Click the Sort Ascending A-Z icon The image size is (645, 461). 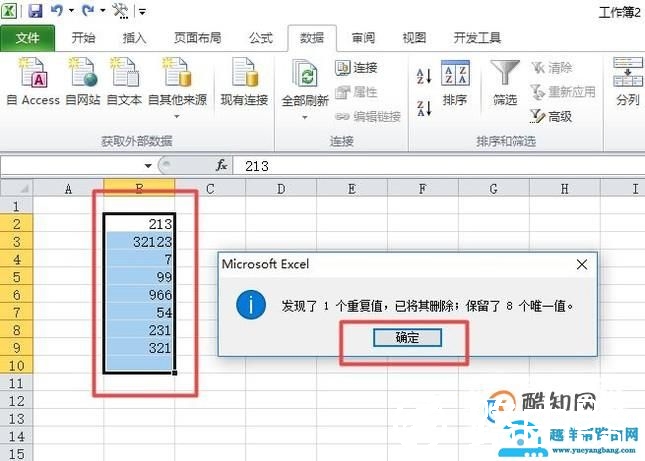coord(423,76)
